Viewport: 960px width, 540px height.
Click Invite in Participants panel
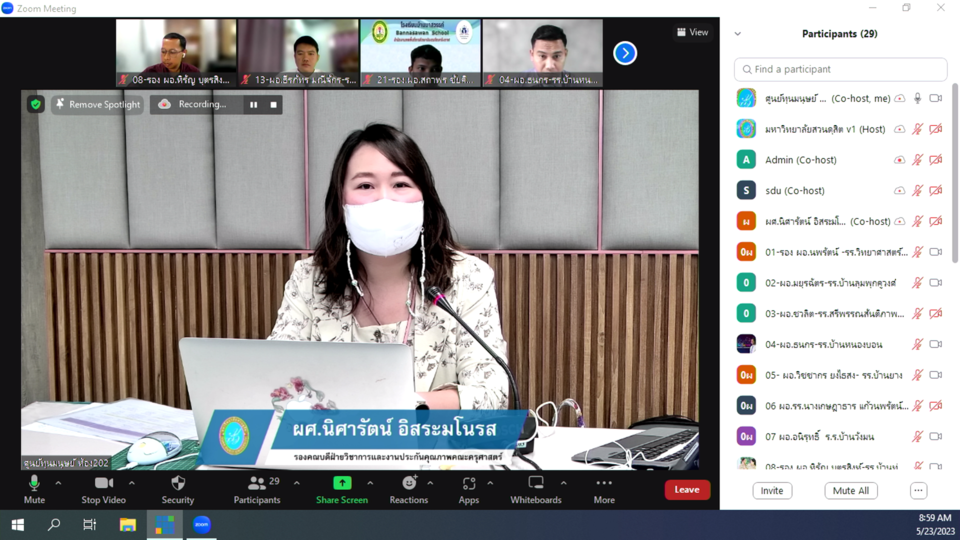[772, 490]
